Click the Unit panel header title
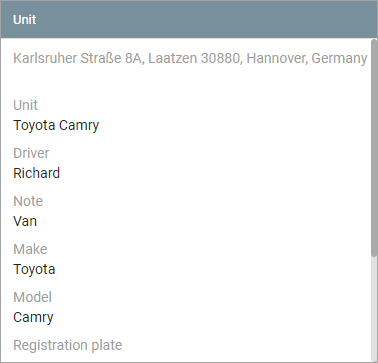Viewport: 378px width, 363px height. [x=25, y=20]
